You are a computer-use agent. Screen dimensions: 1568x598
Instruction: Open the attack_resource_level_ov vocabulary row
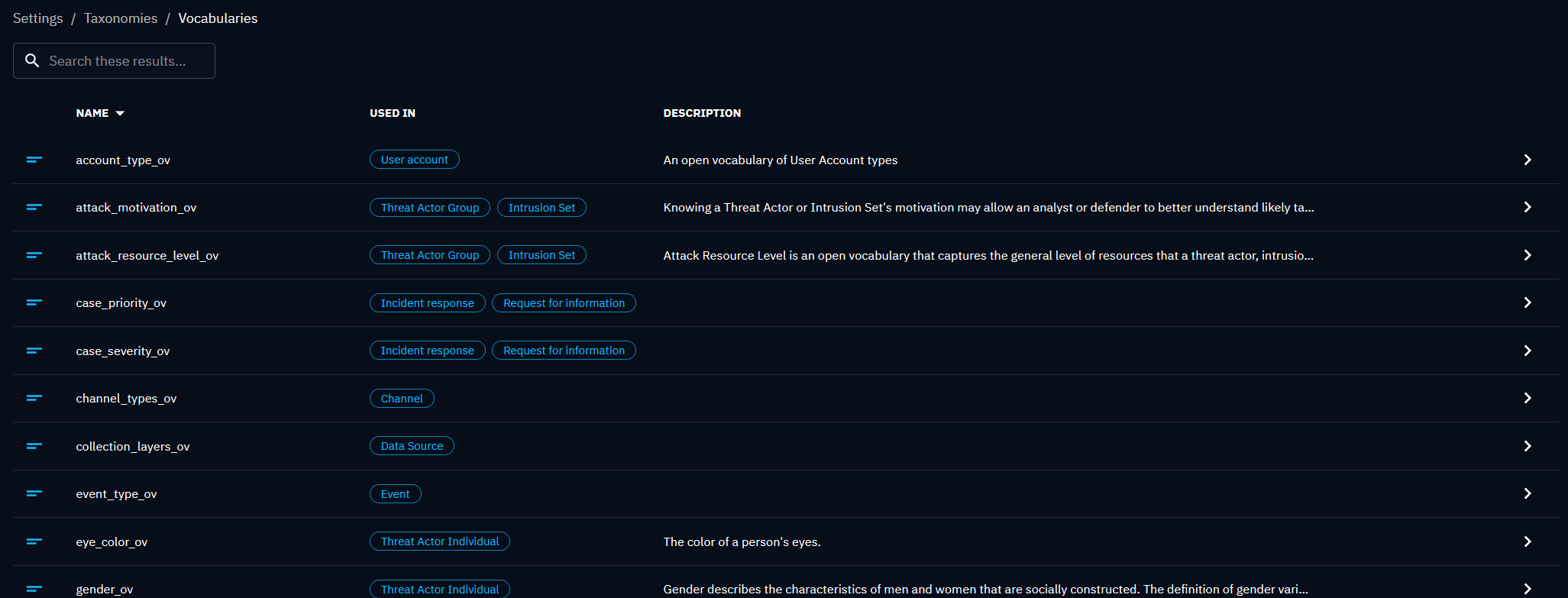147,255
